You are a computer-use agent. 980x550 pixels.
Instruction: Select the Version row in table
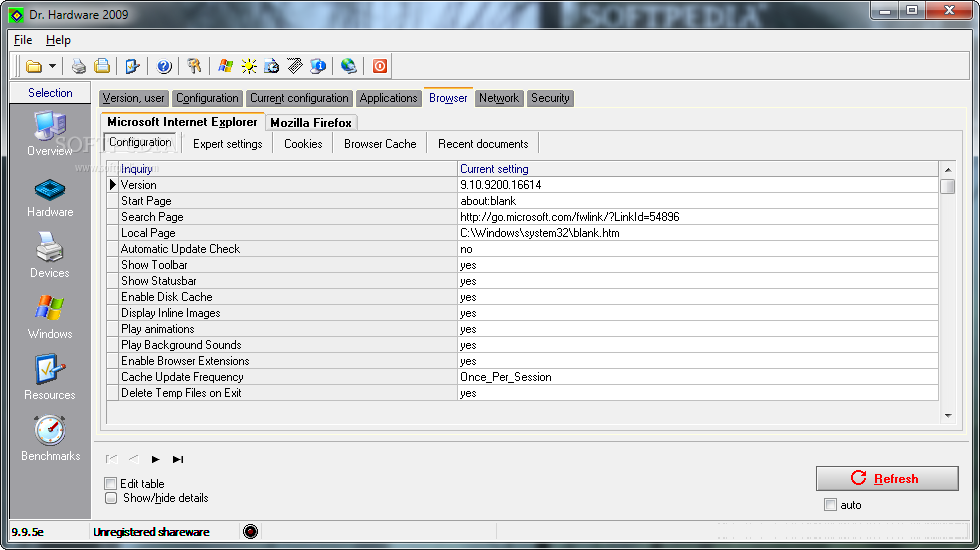click(522, 185)
